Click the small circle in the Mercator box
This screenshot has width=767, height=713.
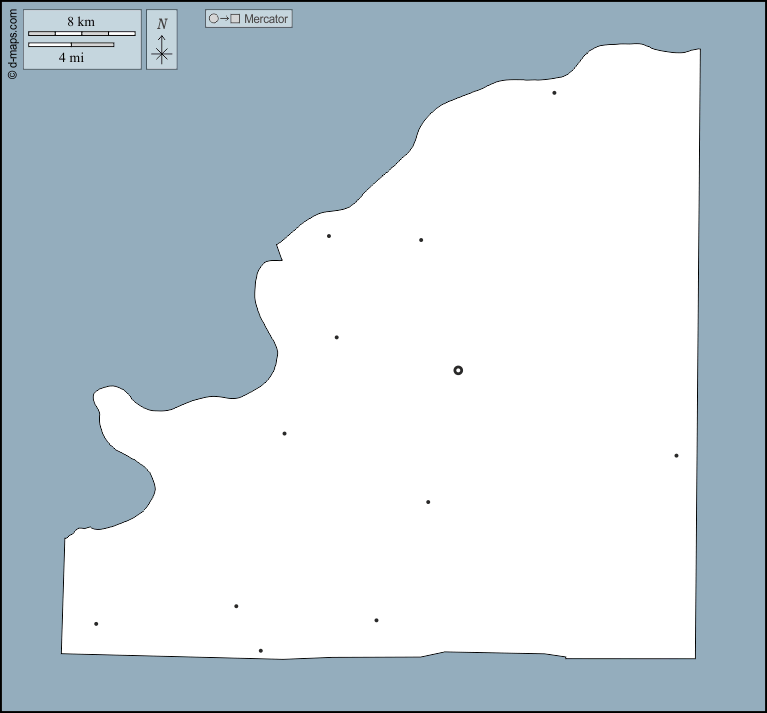pos(213,19)
